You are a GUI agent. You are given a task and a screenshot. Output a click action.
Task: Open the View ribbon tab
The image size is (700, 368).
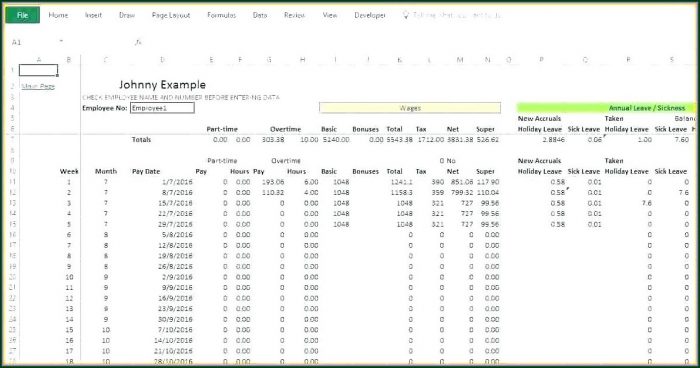tap(330, 15)
